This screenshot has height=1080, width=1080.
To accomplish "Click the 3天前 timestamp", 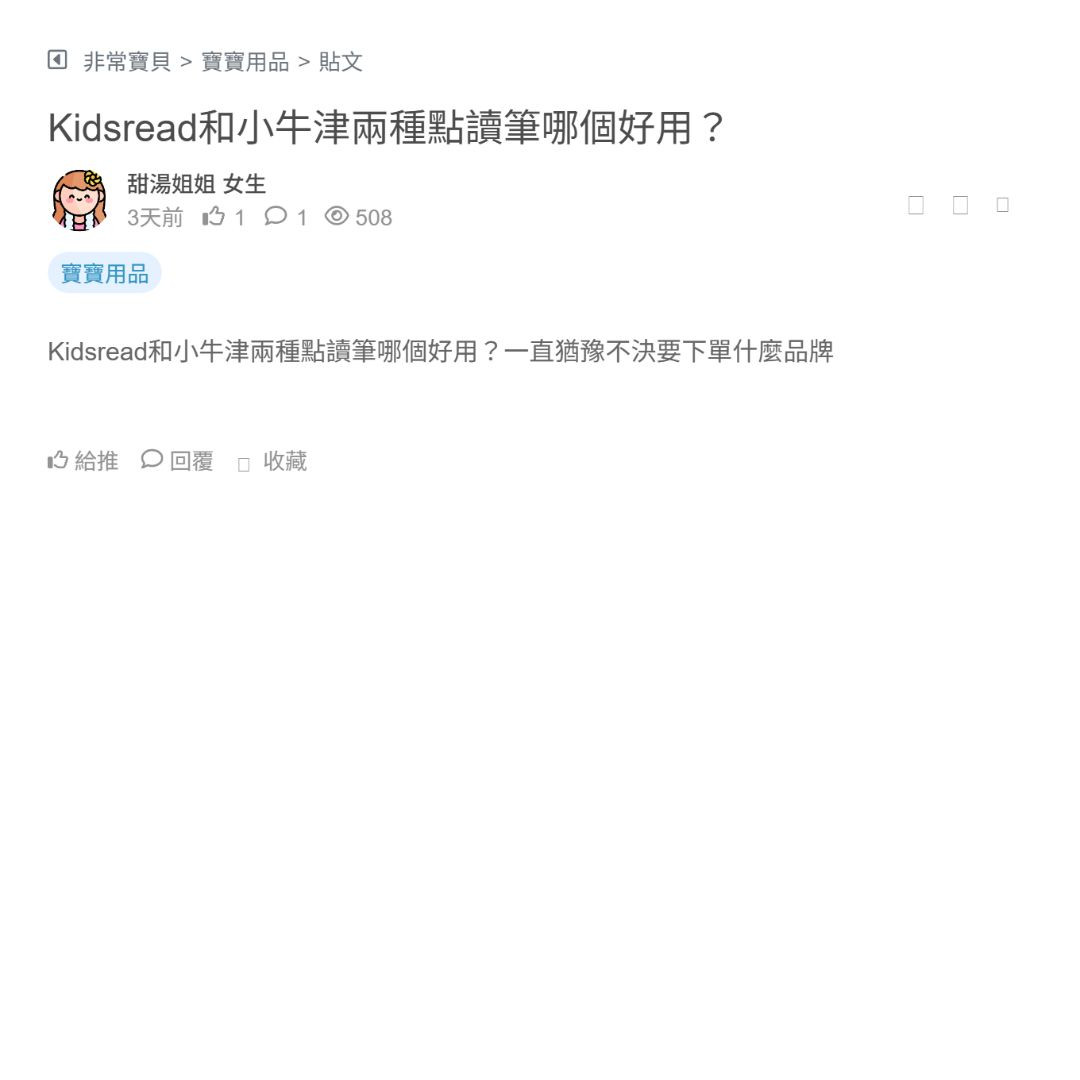I will click(x=155, y=218).
